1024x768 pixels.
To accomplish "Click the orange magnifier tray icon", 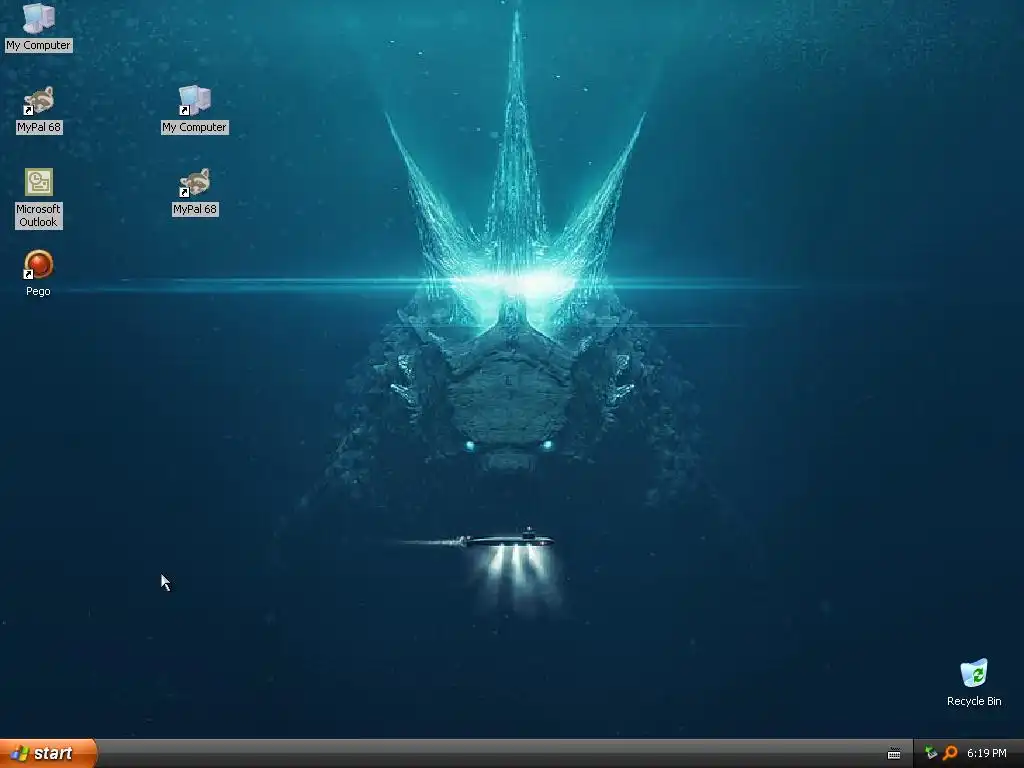I will (x=950, y=754).
